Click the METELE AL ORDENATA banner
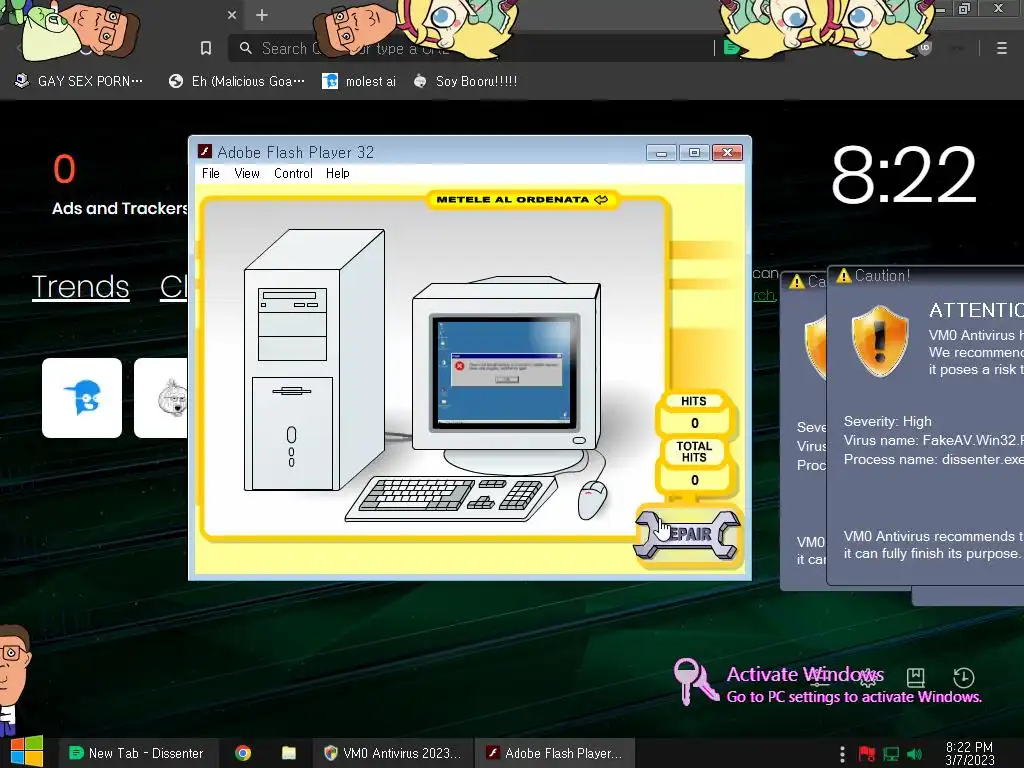 pyautogui.click(x=522, y=200)
